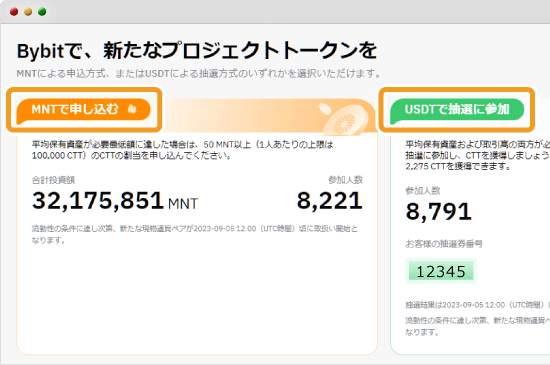Viewport: 550px width, 365px height.
Task: Click the Bybit heading about project tokens
Action: (x=197, y=50)
